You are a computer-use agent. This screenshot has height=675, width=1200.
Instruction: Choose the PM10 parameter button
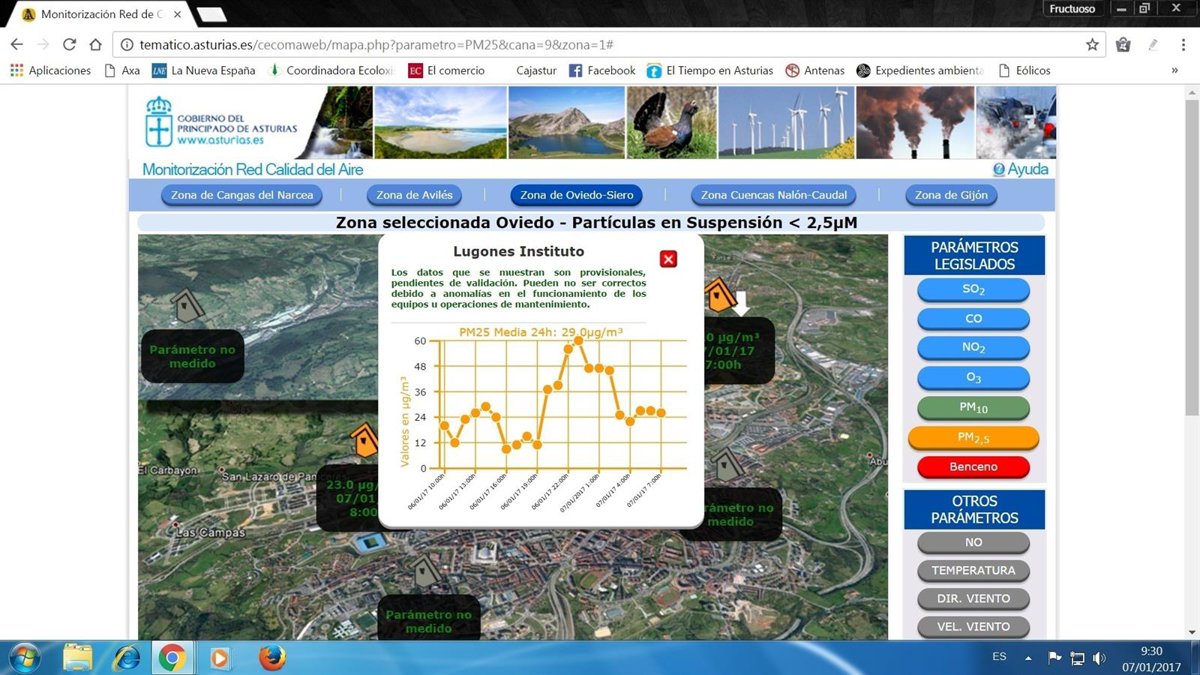973,408
